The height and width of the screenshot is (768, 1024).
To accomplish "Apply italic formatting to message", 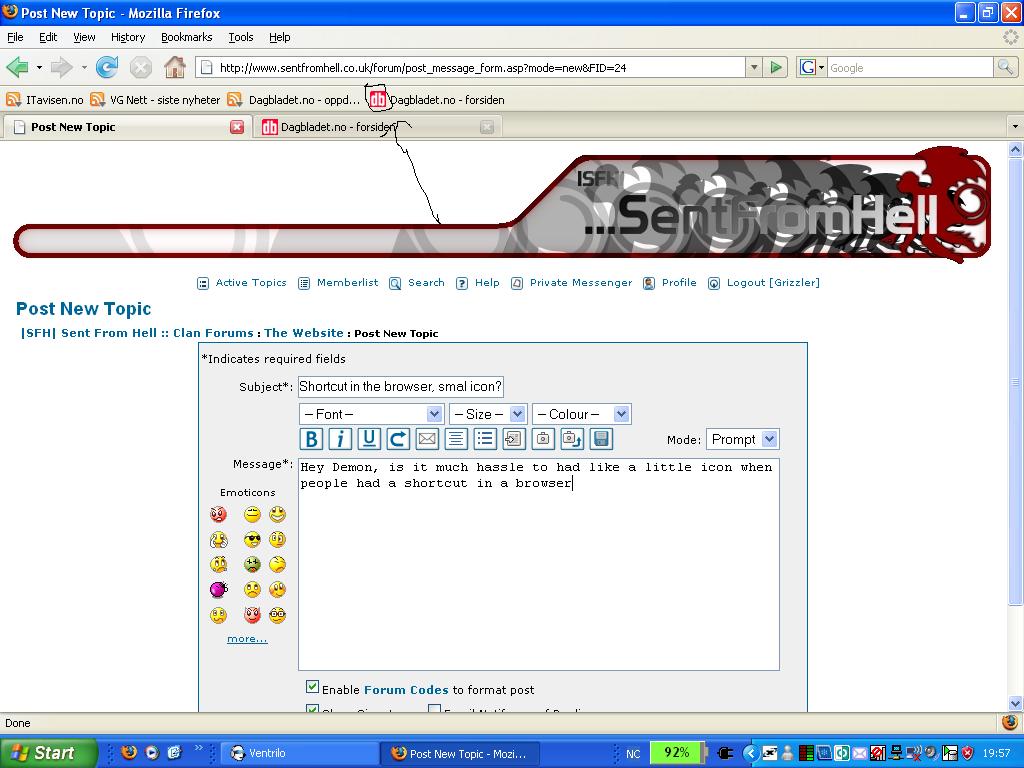I will [340, 439].
